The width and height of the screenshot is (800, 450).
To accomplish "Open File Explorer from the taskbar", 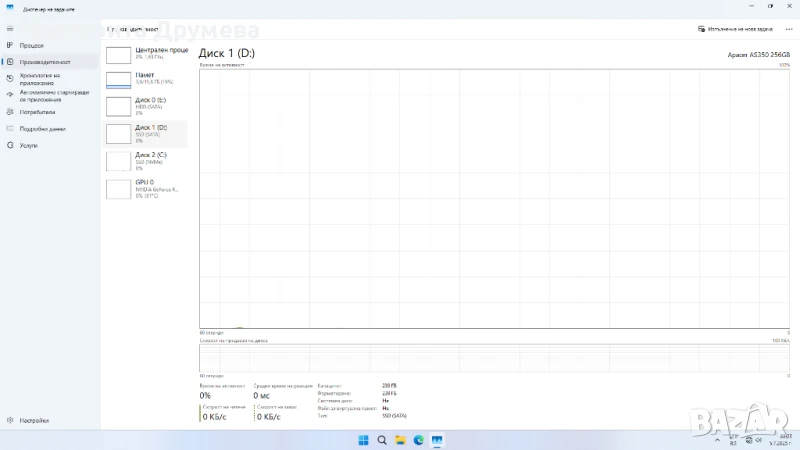I will [x=400, y=440].
